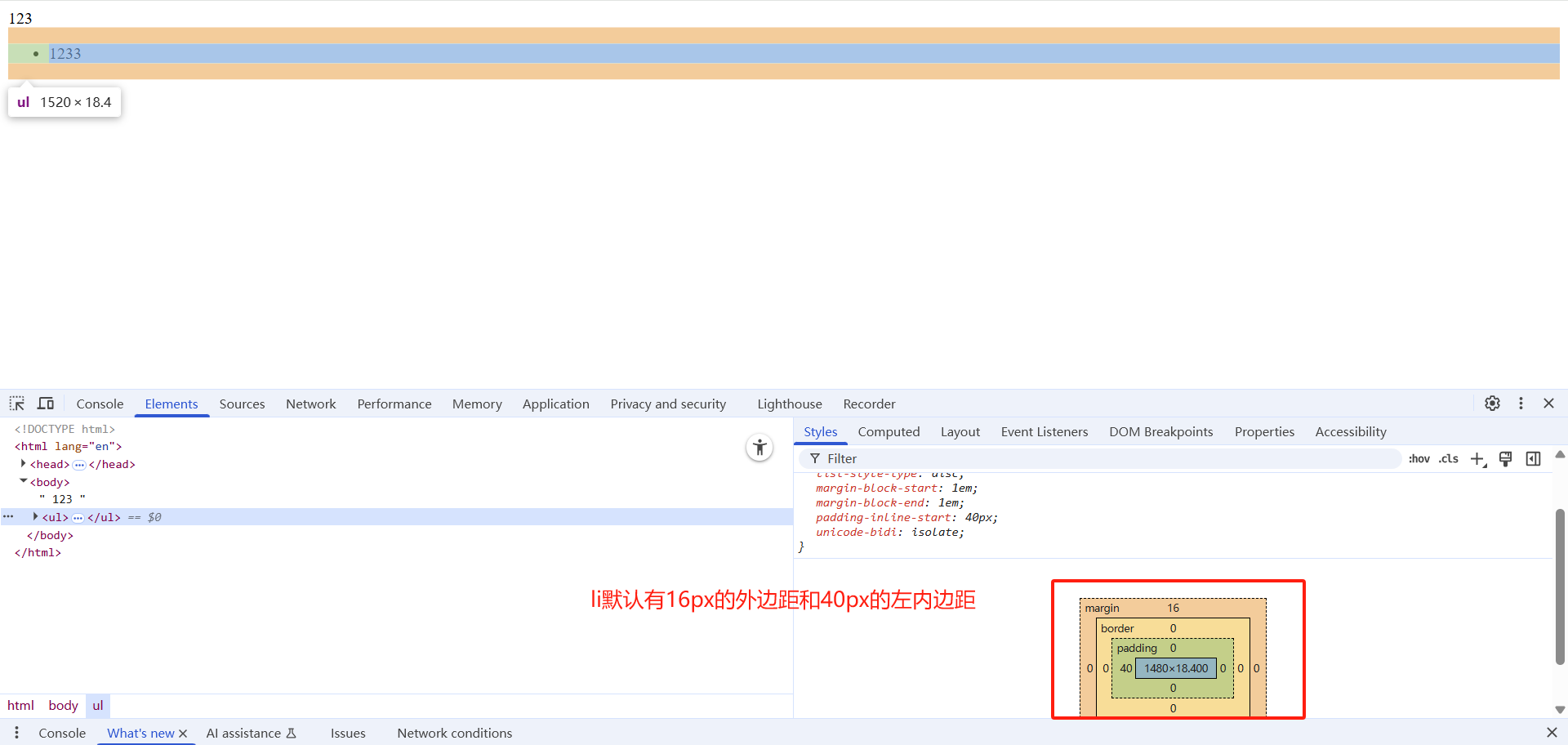Open DevTools settings gear

click(x=1492, y=404)
